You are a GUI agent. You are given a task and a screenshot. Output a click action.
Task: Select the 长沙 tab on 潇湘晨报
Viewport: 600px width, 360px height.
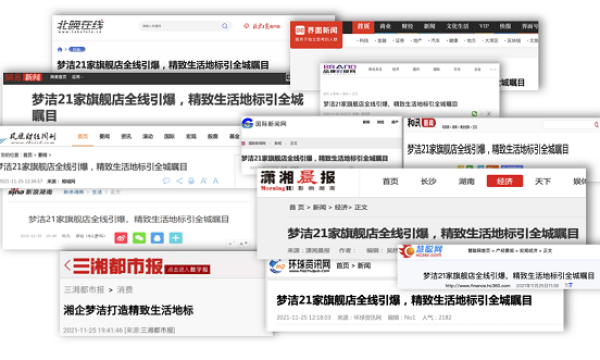[428, 181]
